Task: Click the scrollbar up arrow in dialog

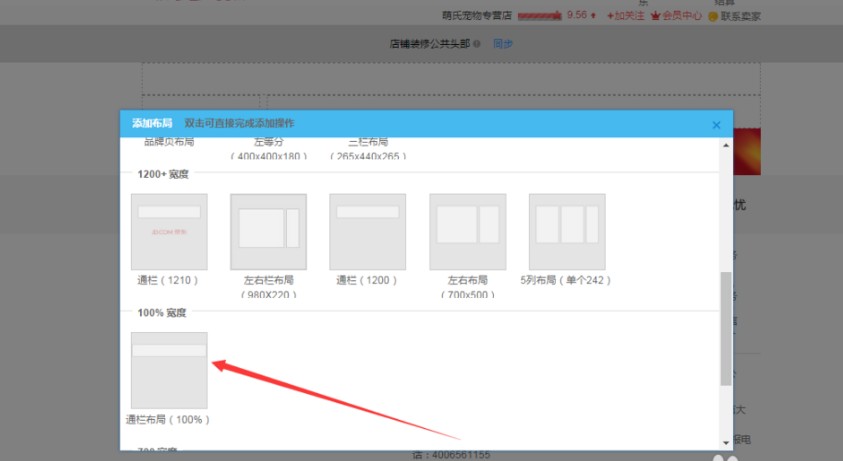Action: click(726, 146)
